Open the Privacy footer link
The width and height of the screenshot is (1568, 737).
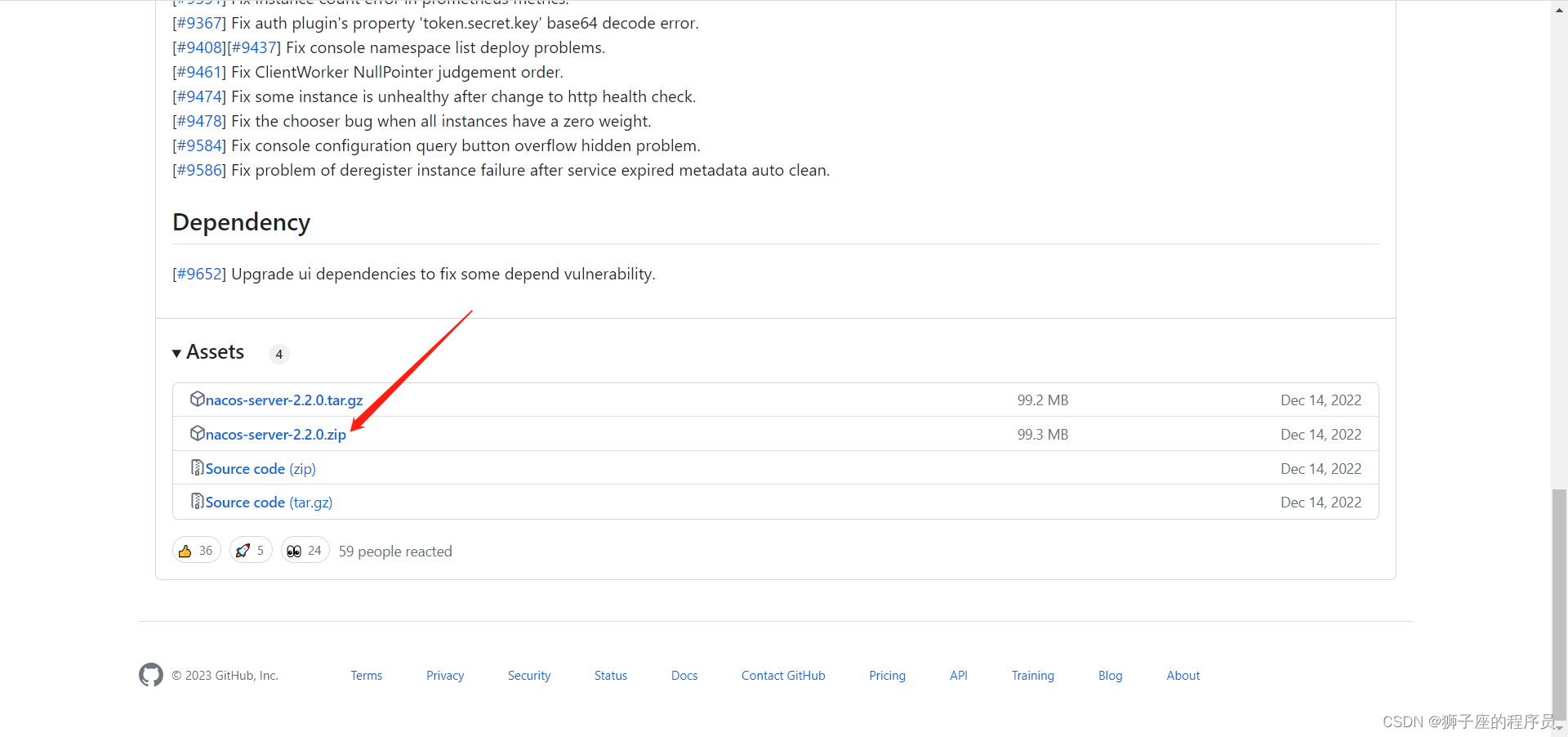click(x=445, y=676)
